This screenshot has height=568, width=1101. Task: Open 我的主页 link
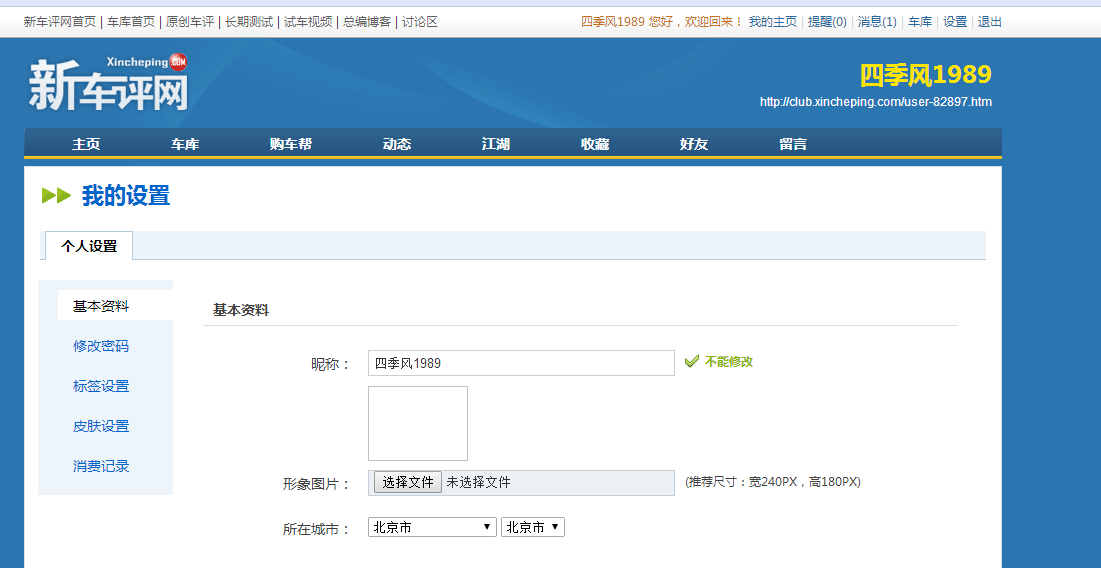772,22
